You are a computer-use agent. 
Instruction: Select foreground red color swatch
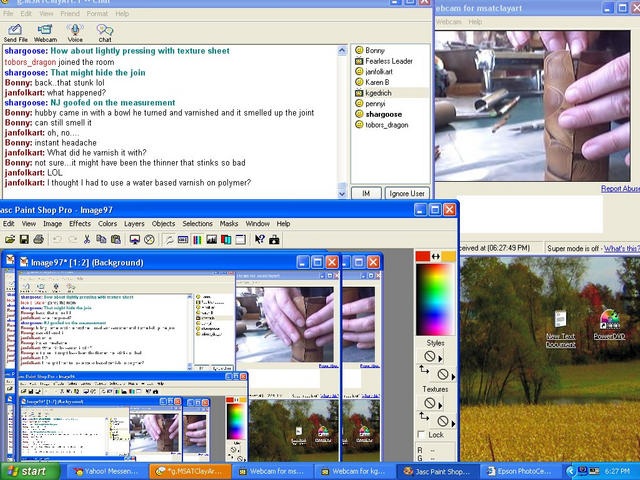pyautogui.click(x=422, y=256)
